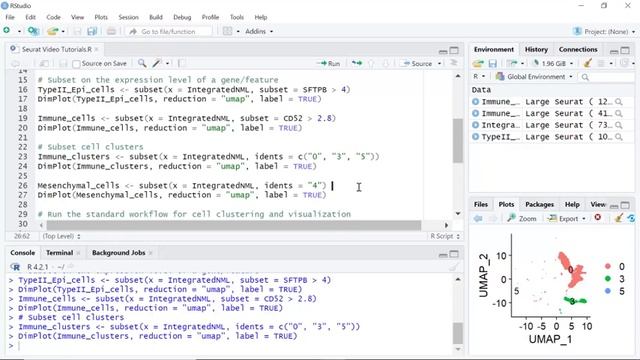Open the File menu
Screen dimensions: 640x360
[10, 17]
